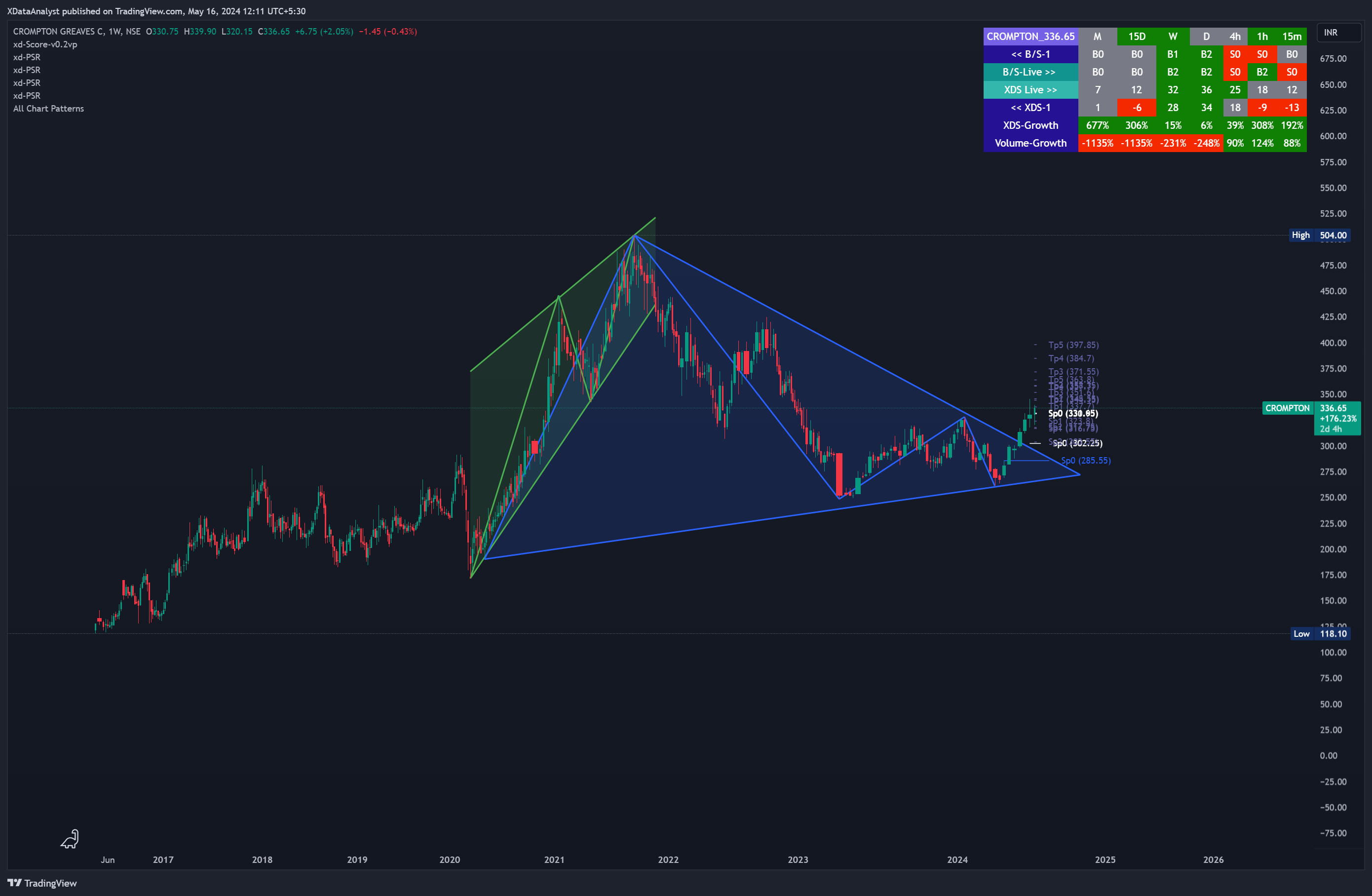Click the W column header in table
Viewport: 1372px width, 896px height.
pos(1173,37)
